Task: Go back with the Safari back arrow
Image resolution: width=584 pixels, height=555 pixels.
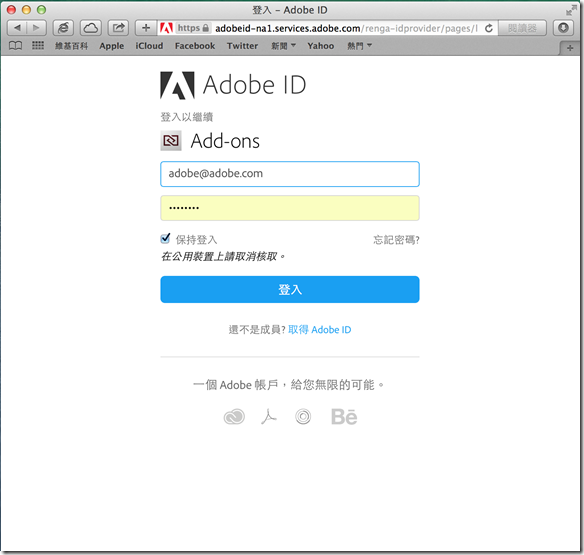Action: (17, 28)
